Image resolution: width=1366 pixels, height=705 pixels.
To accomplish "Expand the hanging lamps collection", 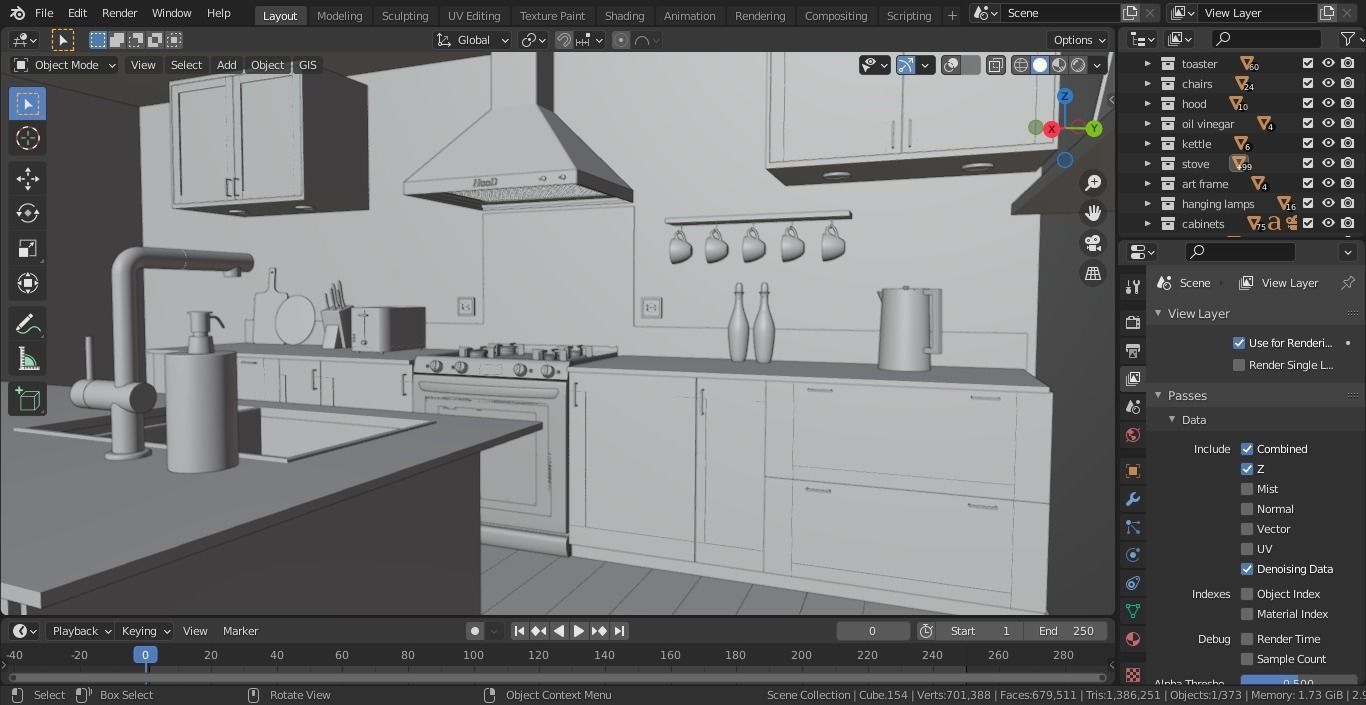I will tap(1148, 204).
